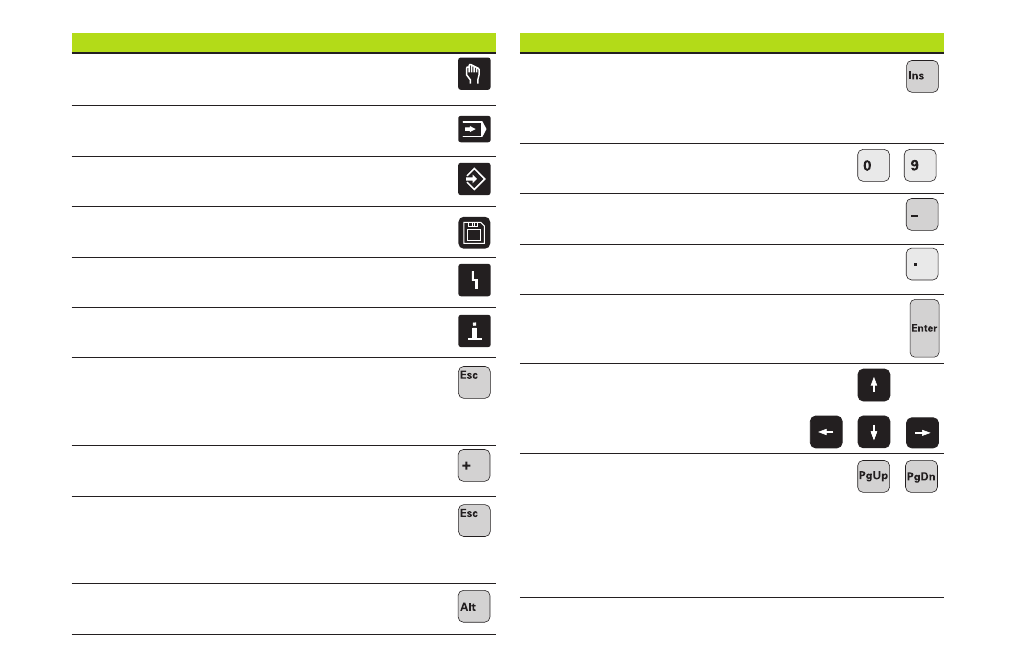The height and width of the screenshot is (655, 1012).
Task: Click the diamond arrow program run icon
Action: [x=474, y=179]
